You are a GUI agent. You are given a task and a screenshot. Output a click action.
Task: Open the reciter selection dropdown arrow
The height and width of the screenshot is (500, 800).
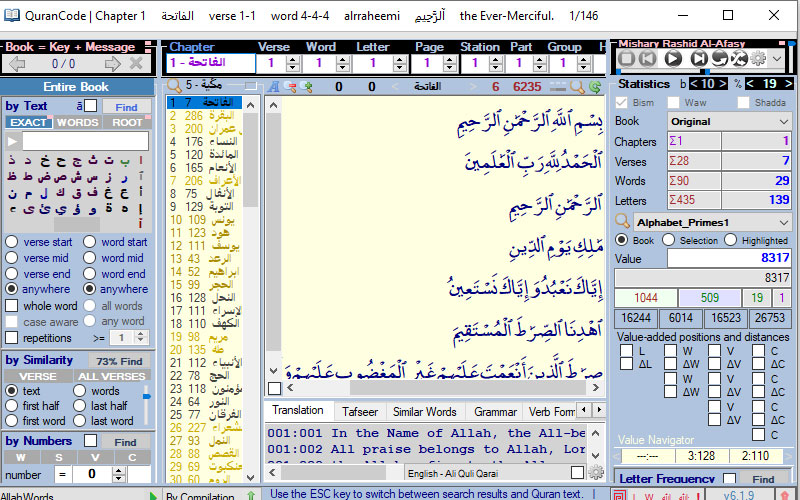(x=778, y=59)
